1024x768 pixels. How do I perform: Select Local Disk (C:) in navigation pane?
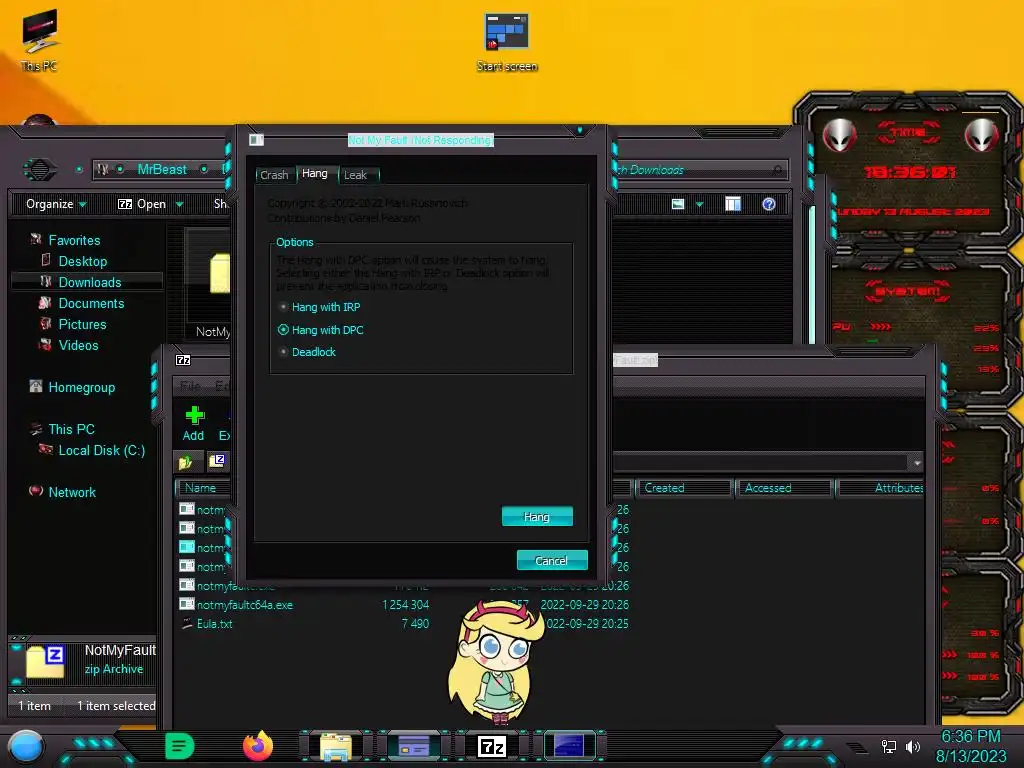[x=101, y=451]
